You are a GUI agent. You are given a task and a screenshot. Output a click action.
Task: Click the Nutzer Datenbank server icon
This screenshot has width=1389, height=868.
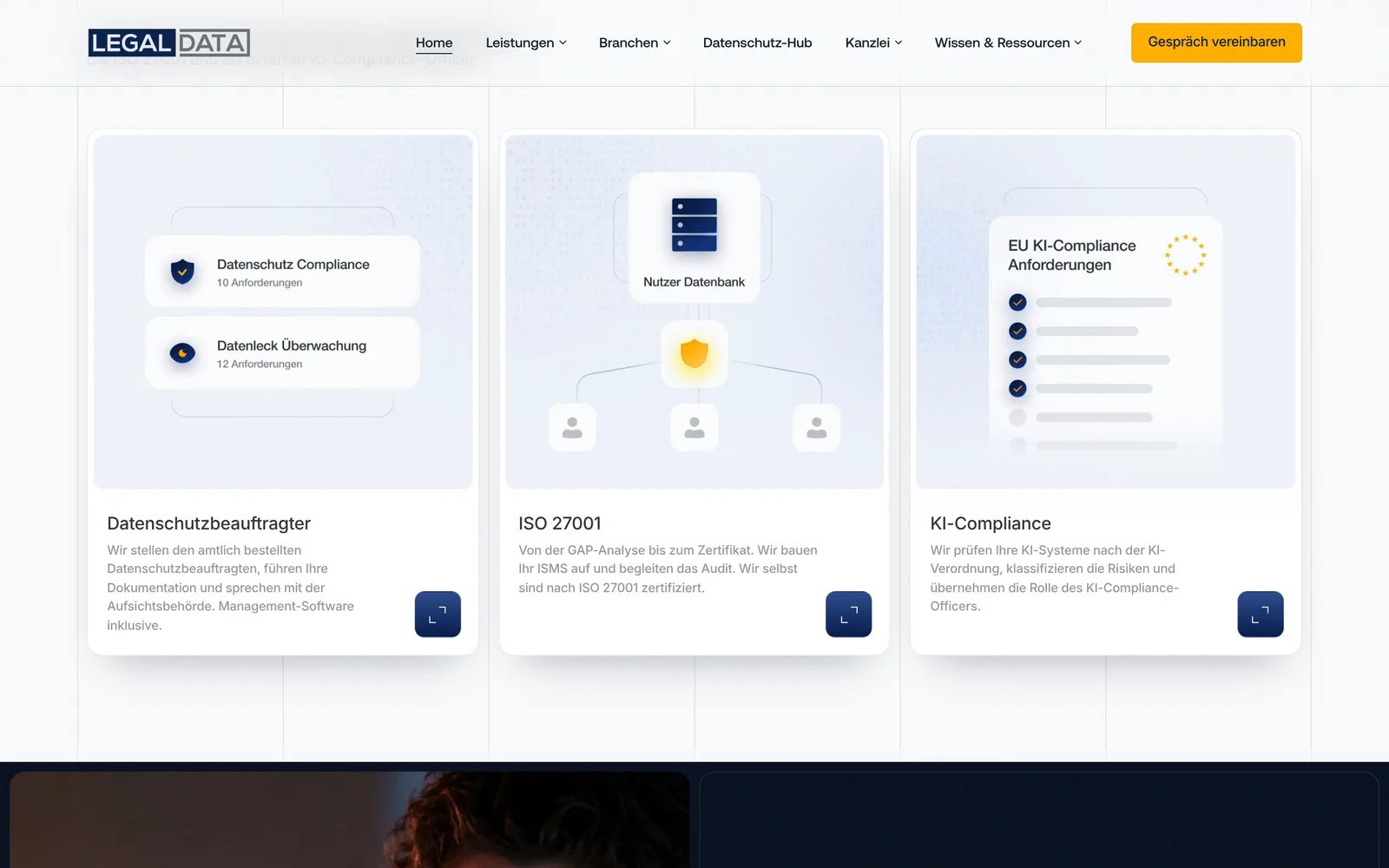[694, 225]
